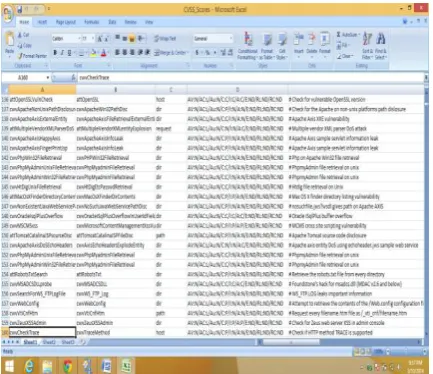Click the formula bar containing cwvCheckTrace
Viewport: 433px width, 374px height.
[251, 78]
